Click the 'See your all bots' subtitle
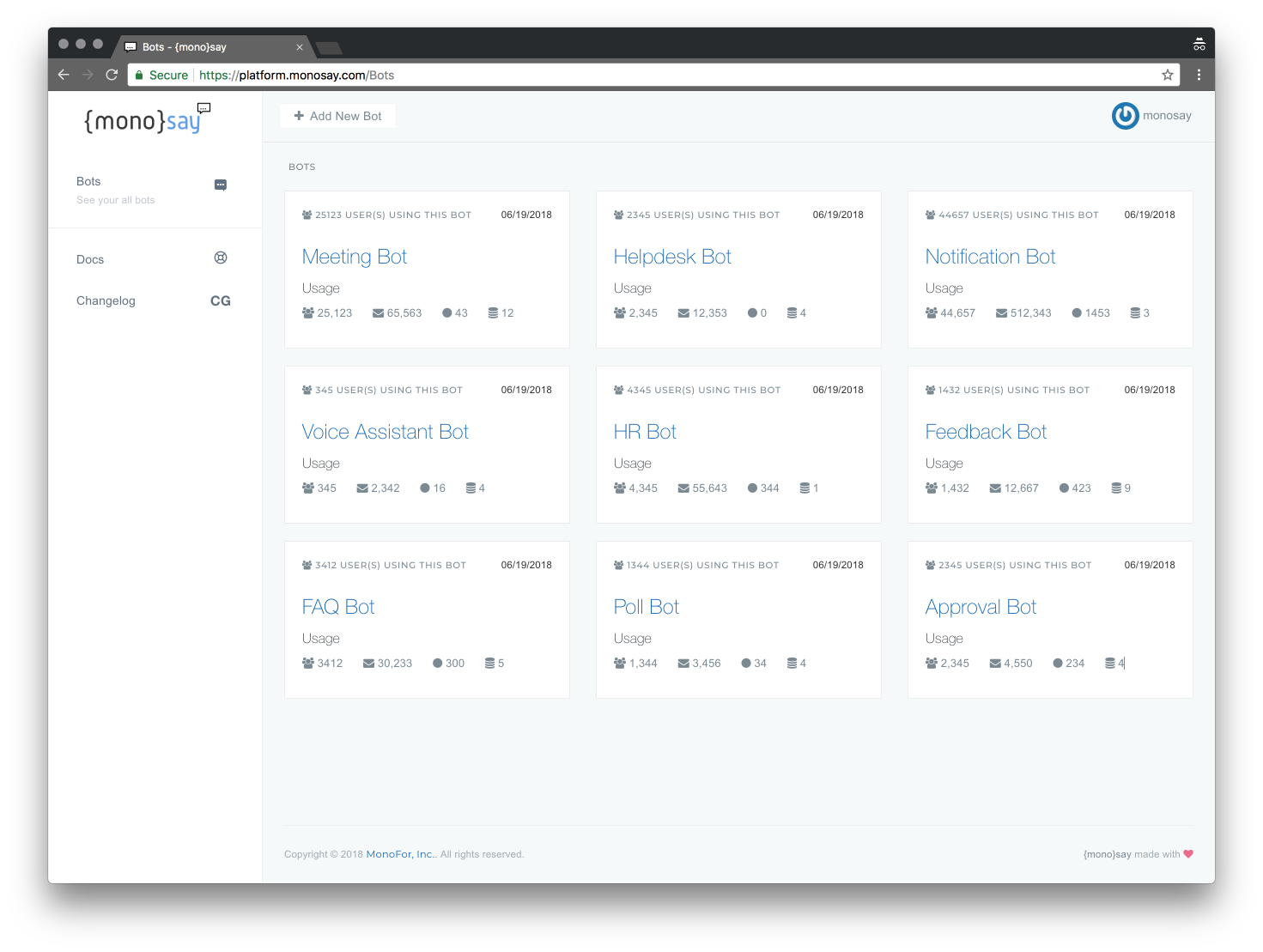This screenshot has height=952, width=1263. tap(116, 200)
